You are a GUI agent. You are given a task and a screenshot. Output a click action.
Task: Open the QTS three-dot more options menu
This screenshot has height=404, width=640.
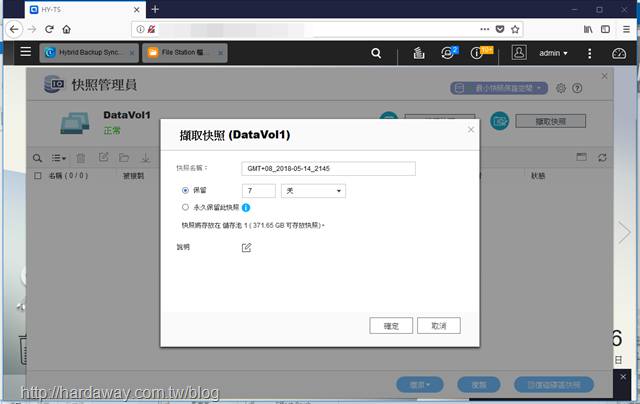pyautogui.click(x=589, y=53)
